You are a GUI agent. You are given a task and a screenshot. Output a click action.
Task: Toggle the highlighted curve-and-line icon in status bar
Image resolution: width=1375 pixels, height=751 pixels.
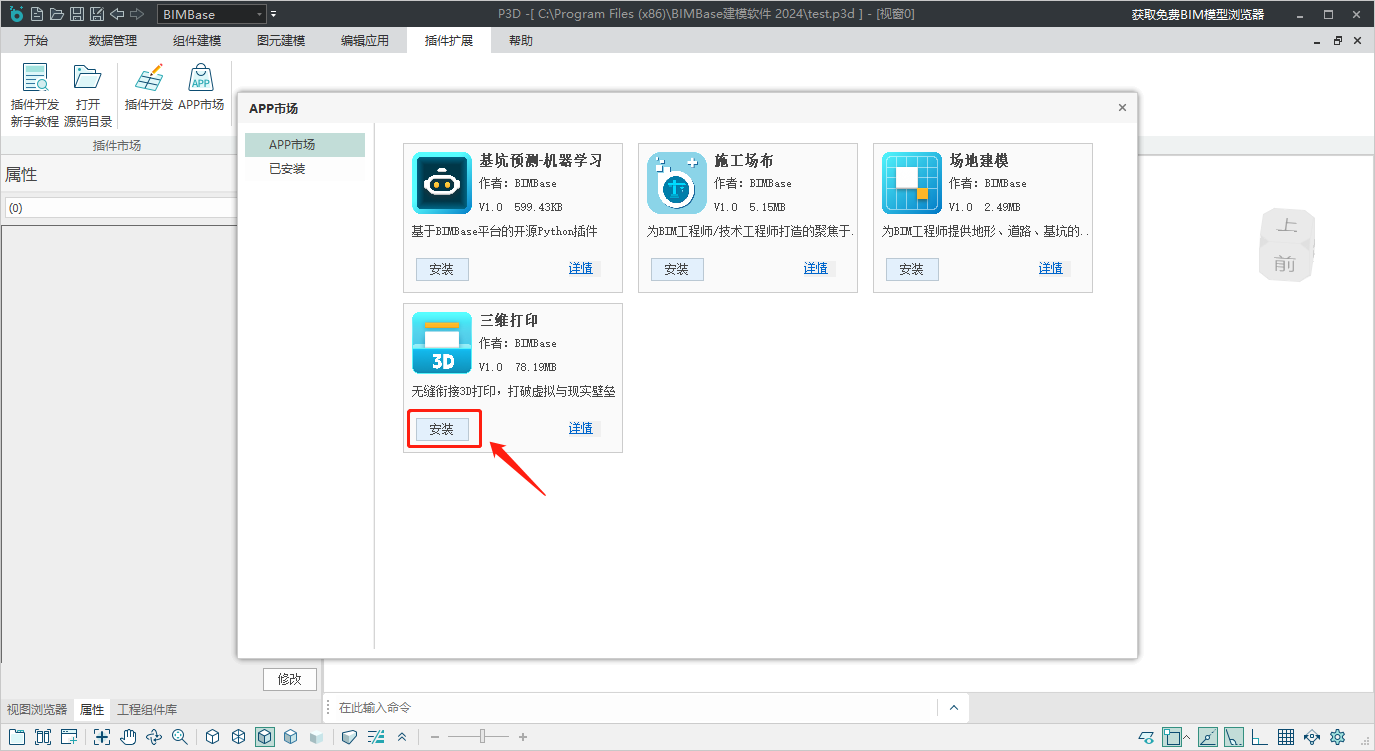coord(1234,737)
